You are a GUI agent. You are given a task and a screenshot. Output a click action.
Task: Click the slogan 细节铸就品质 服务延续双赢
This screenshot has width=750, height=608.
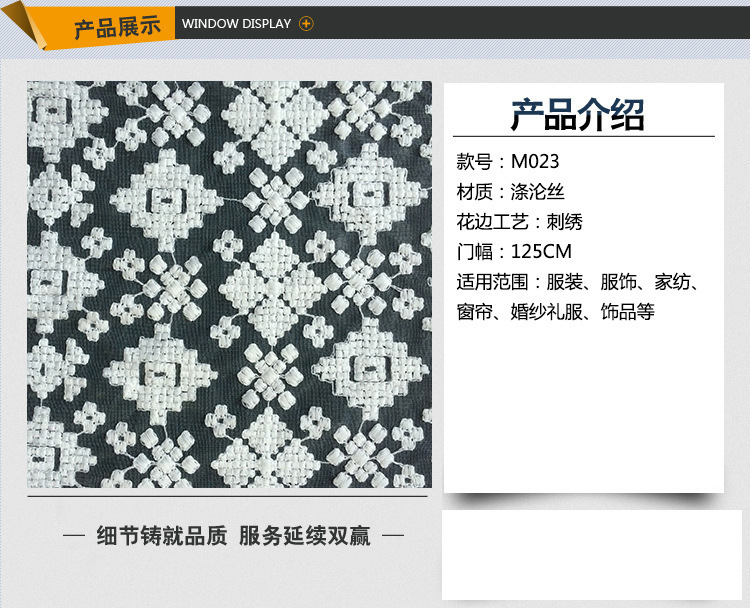[x=233, y=536]
